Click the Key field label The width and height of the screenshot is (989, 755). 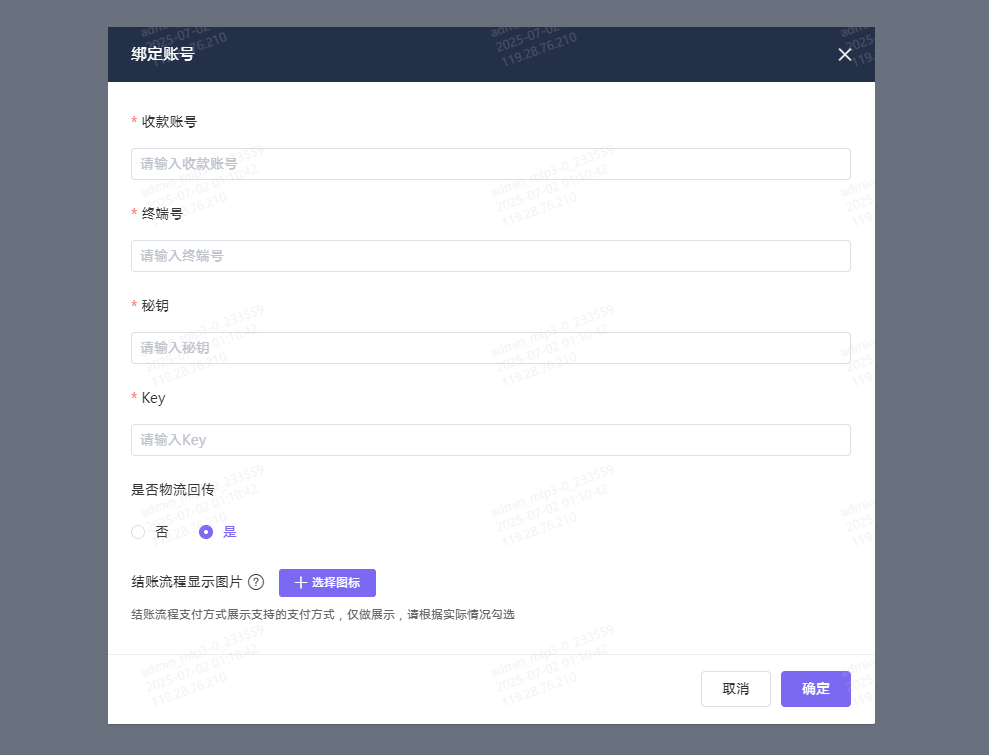(153, 397)
